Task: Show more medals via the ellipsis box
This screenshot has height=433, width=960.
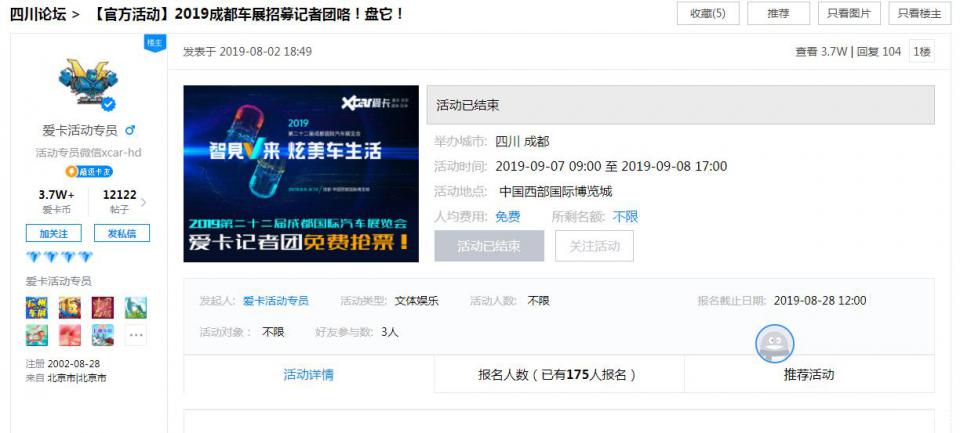Action: pyautogui.click(x=136, y=335)
